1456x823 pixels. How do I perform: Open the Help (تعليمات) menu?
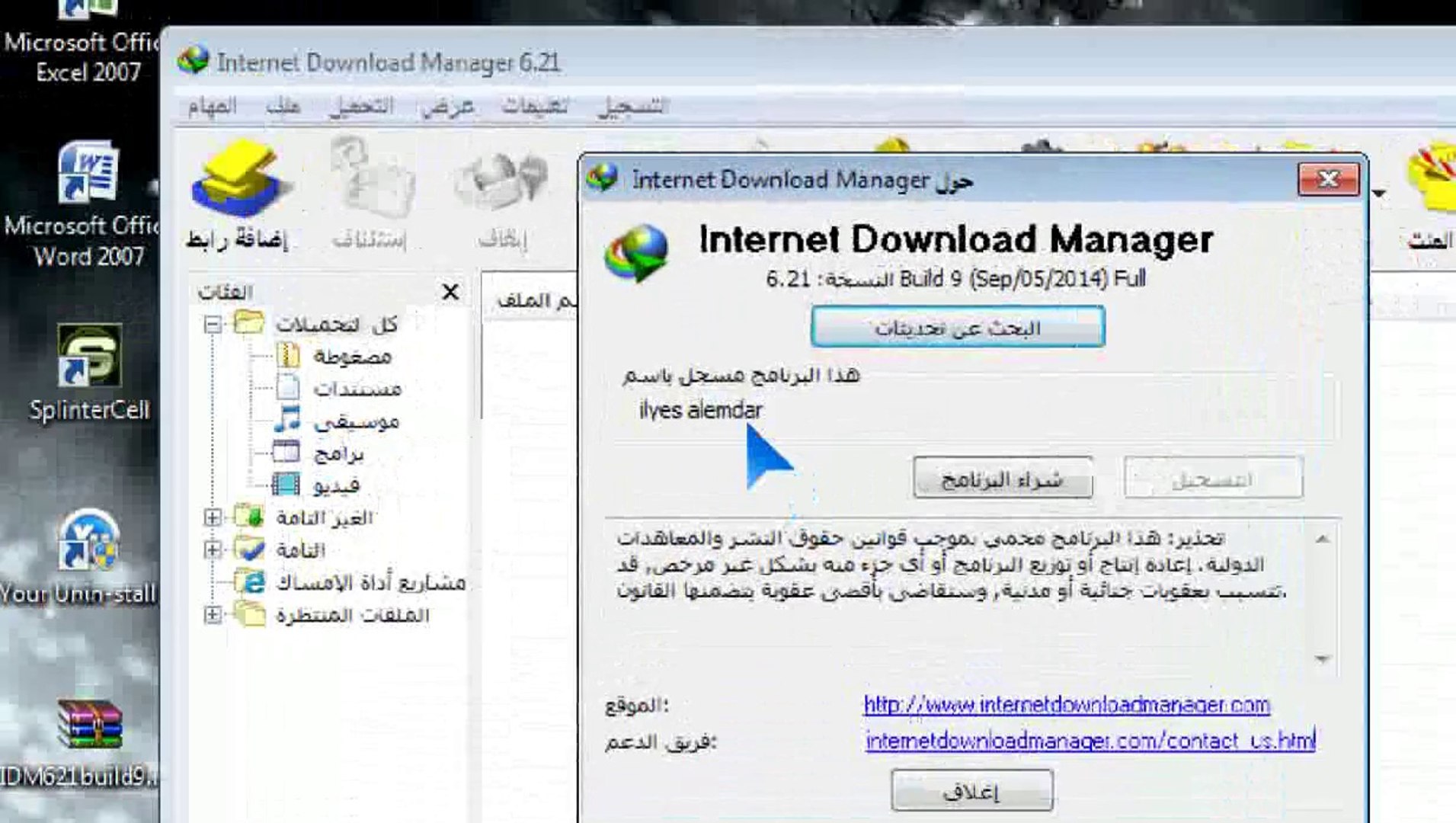coord(535,106)
